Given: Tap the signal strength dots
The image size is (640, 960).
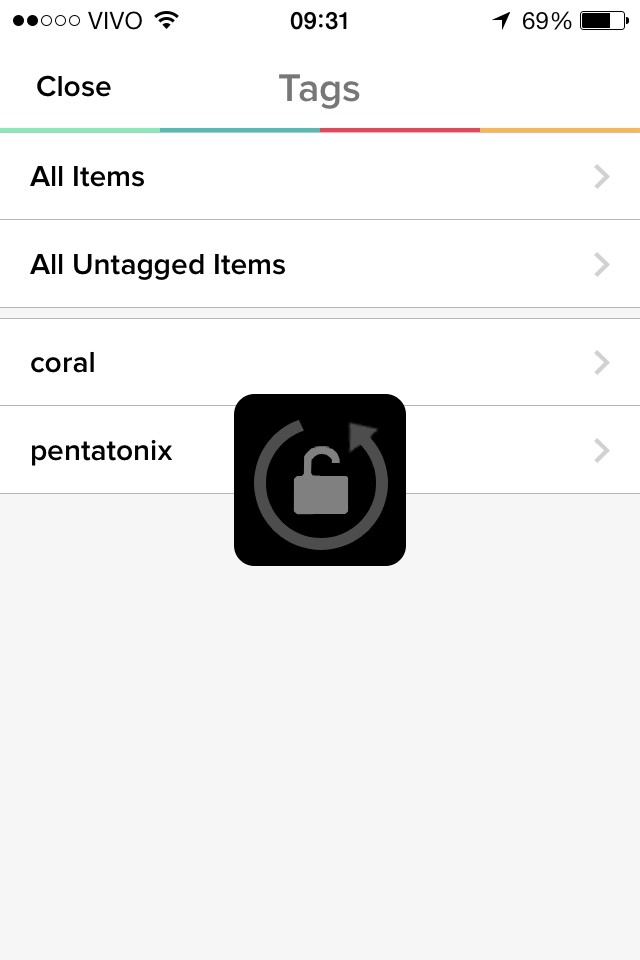Looking at the screenshot, I should [x=46, y=20].
